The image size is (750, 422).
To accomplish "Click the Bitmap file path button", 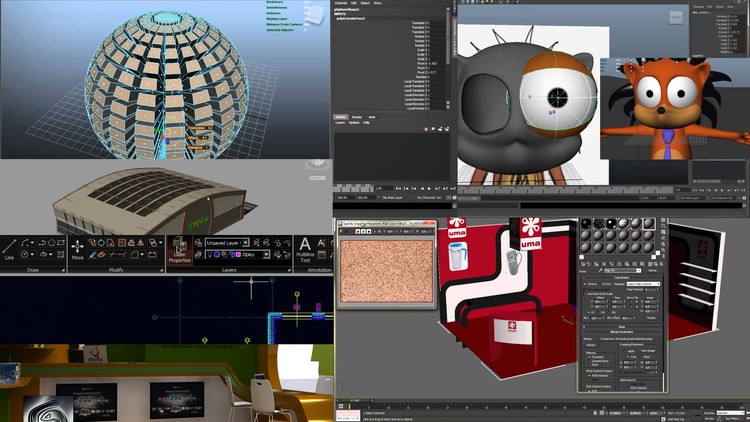I will (x=627, y=339).
